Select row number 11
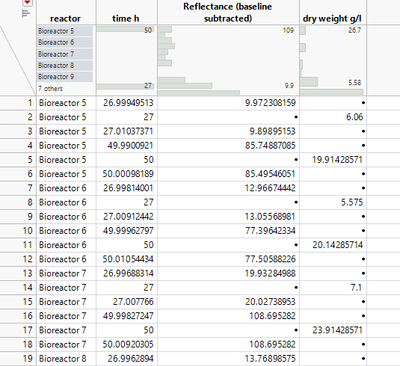Screen dimensions: 400x366 tap(19, 245)
